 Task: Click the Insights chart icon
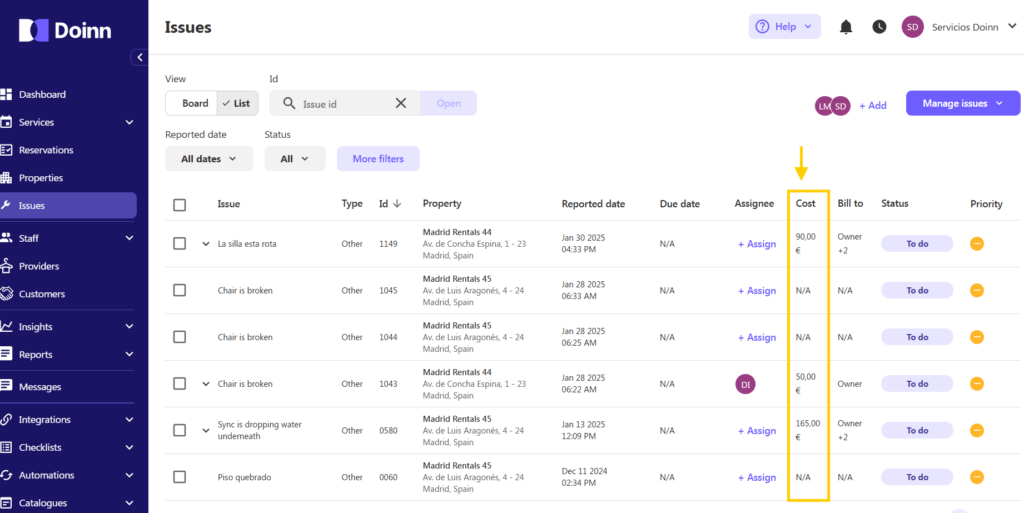pos(6,326)
